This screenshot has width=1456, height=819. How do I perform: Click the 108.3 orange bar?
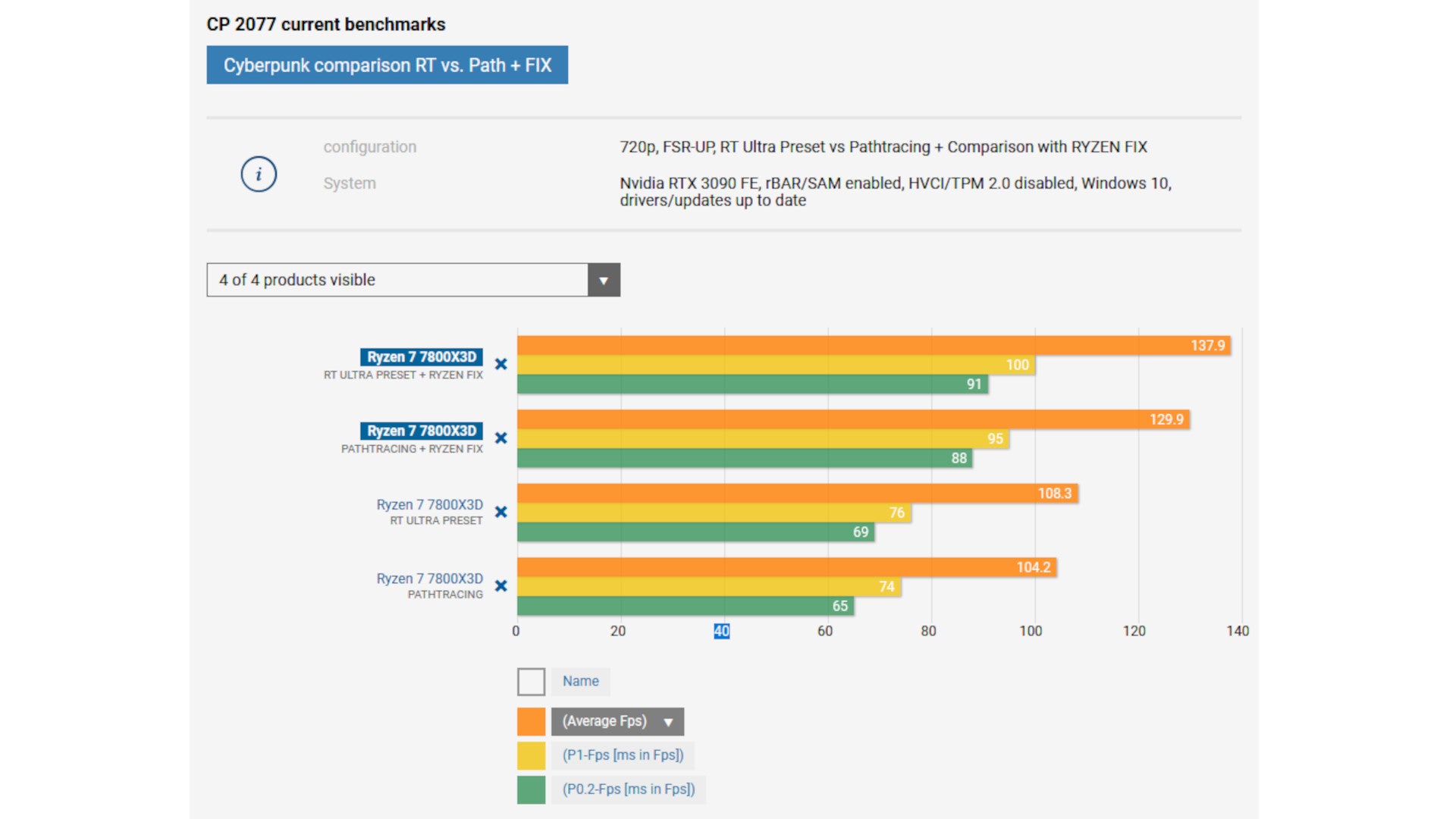coord(798,493)
